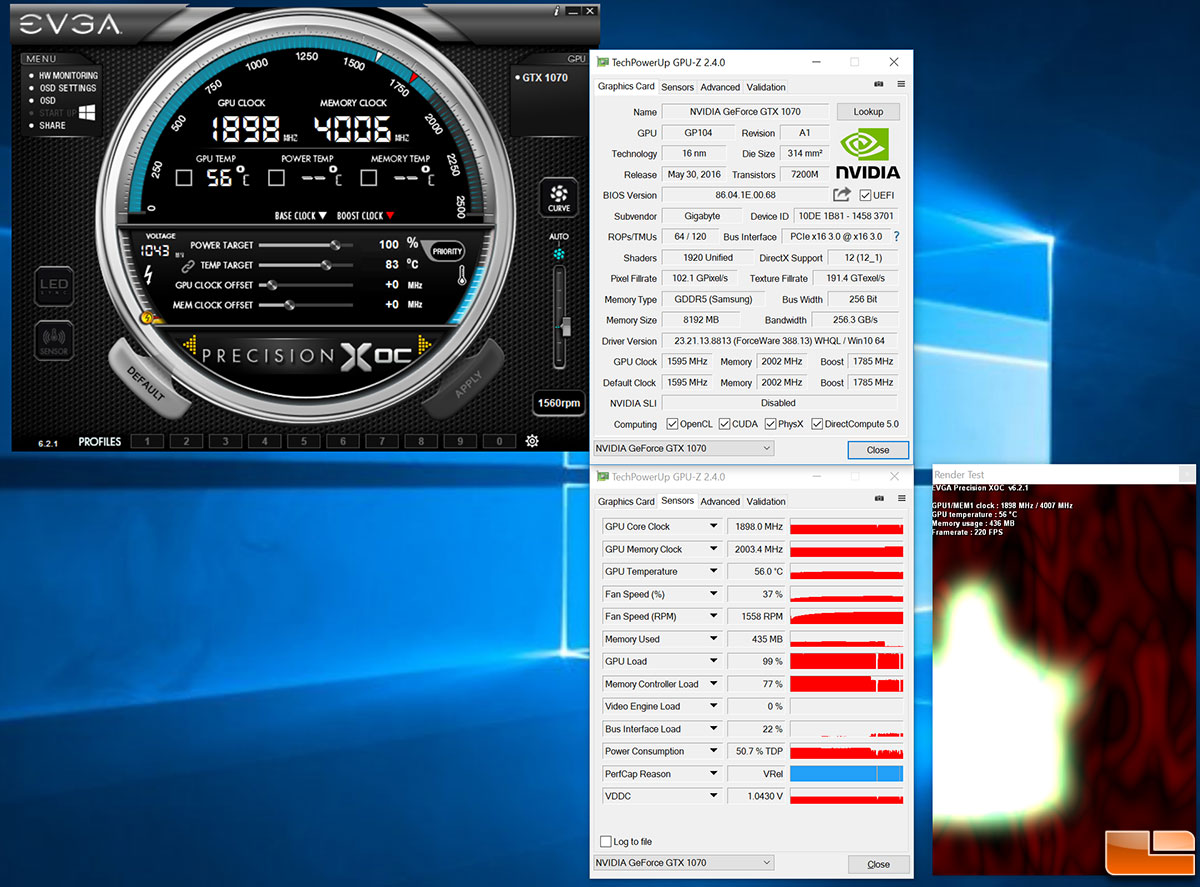The height and width of the screenshot is (887, 1200).
Task: Open GPU Core Clock sensor dropdown
Action: coord(714,527)
